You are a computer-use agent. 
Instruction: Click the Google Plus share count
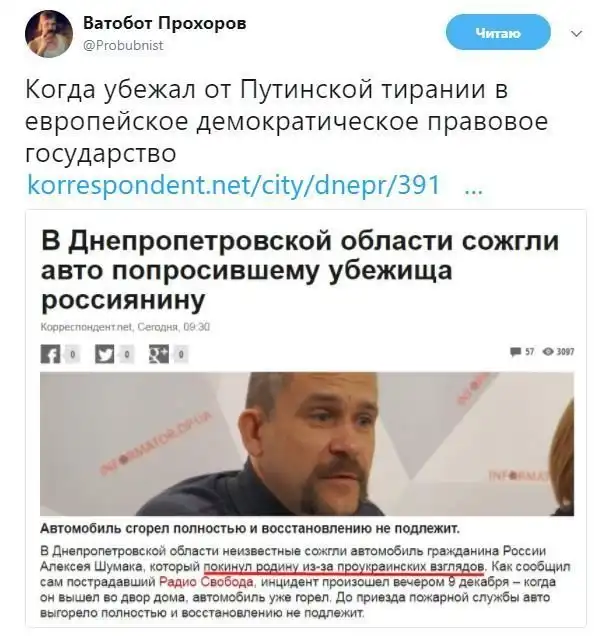181,355
